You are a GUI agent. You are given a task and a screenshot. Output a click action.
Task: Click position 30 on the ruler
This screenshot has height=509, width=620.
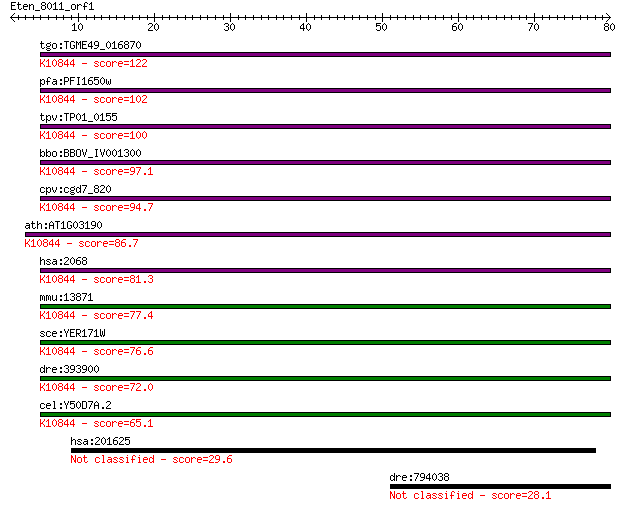(x=229, y=27)
